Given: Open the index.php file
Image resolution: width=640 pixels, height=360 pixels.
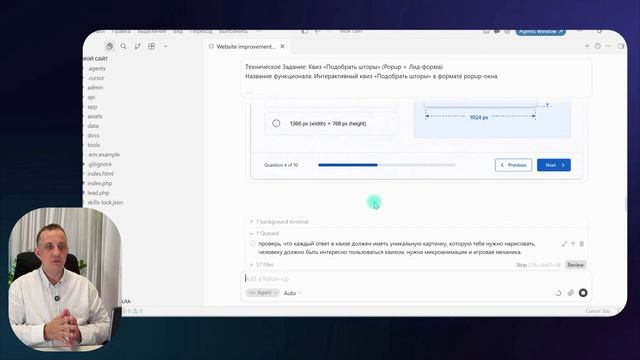Looking at the screenshot, I should point(100,183).
